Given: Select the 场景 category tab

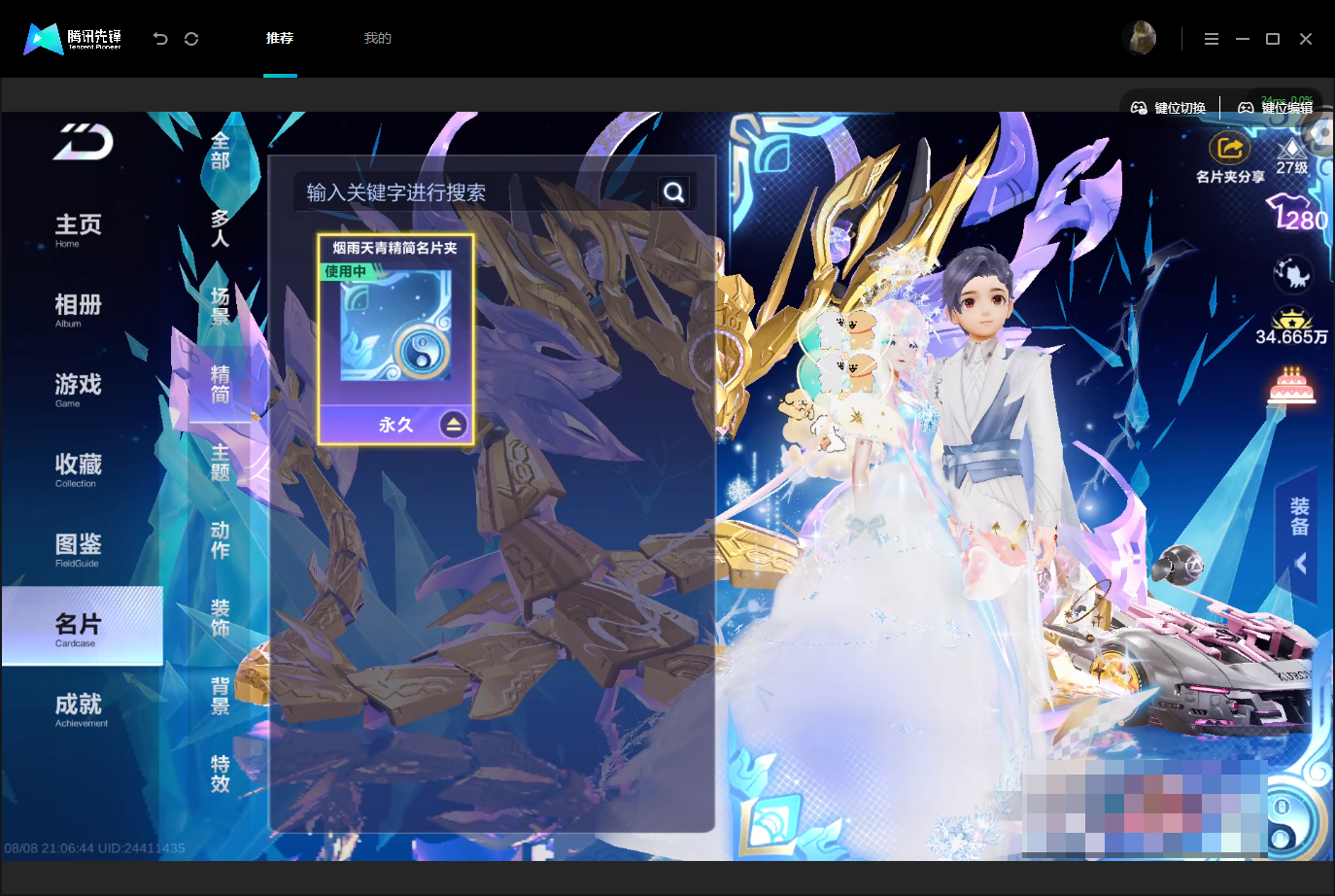Looking at the screenshot, I should (221, 306).
